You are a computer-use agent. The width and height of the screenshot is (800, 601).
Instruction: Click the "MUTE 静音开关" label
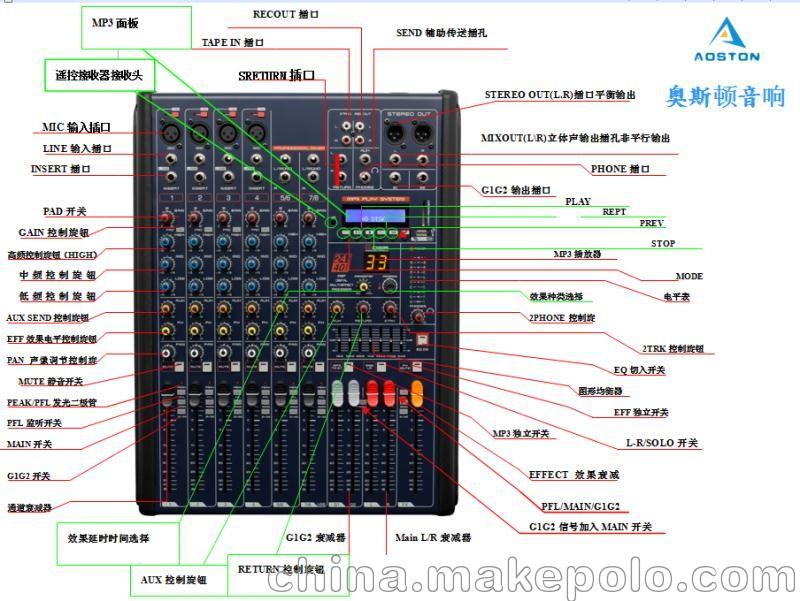(51, 382)
